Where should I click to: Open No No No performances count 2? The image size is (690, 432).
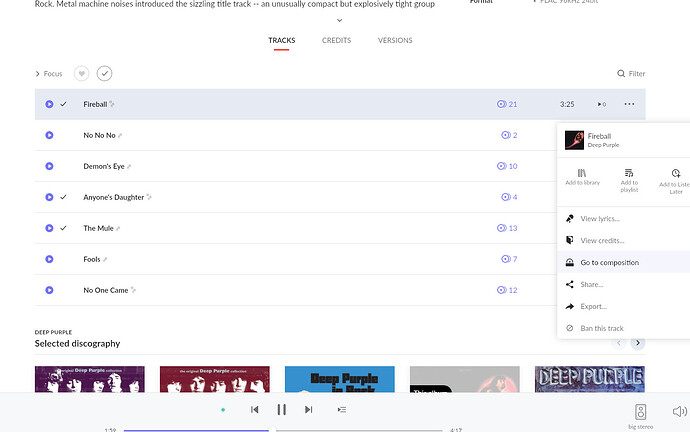pyautogui.click(x=509, y=135)
